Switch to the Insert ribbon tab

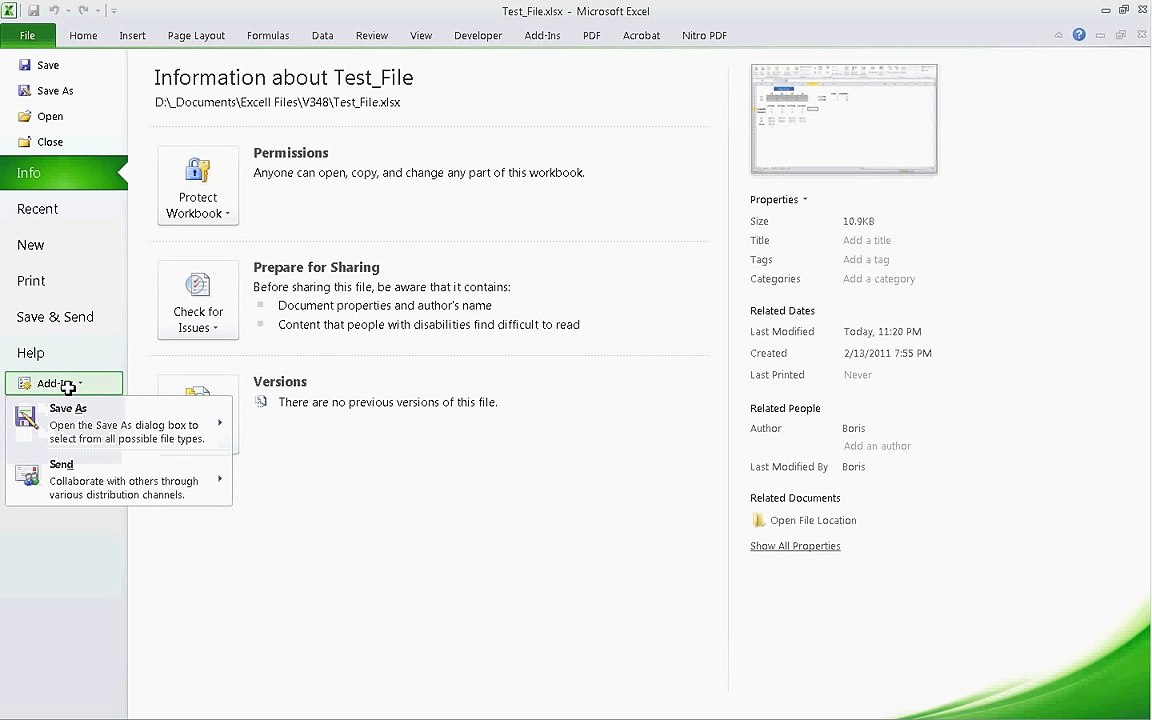pyautogui.click(x=132, y=35)
